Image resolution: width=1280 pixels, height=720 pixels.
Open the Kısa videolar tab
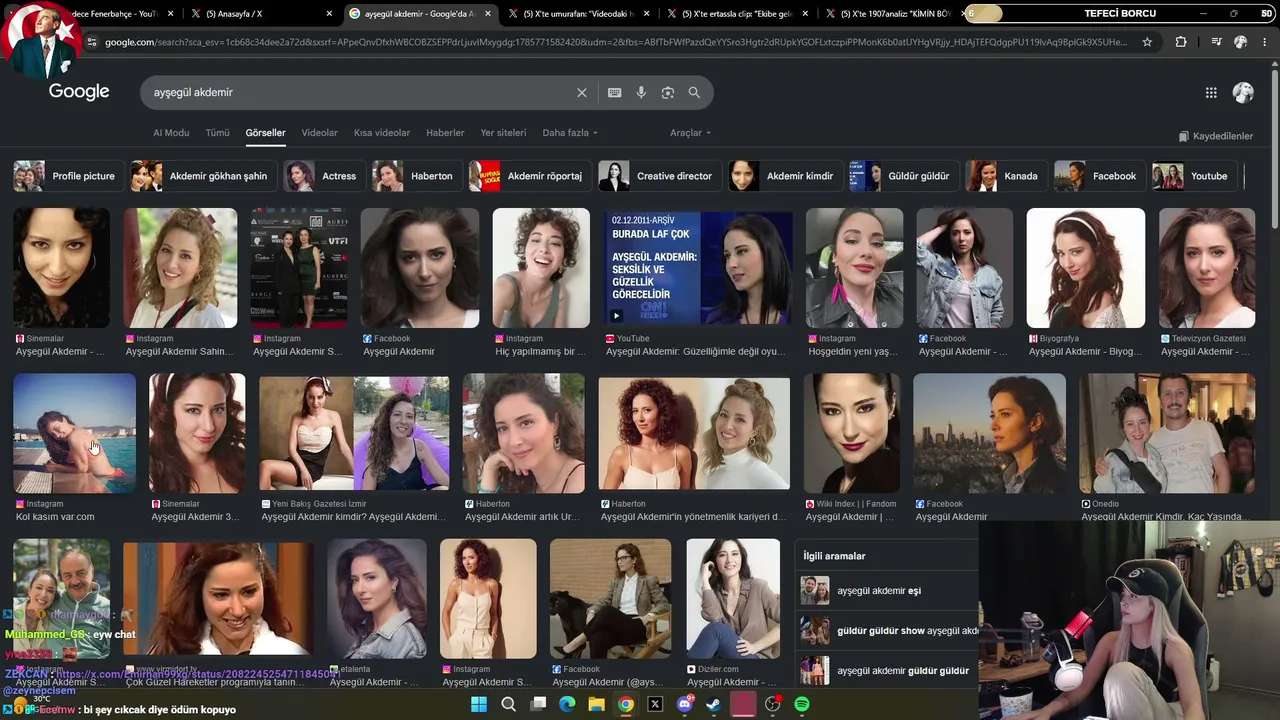382,133
